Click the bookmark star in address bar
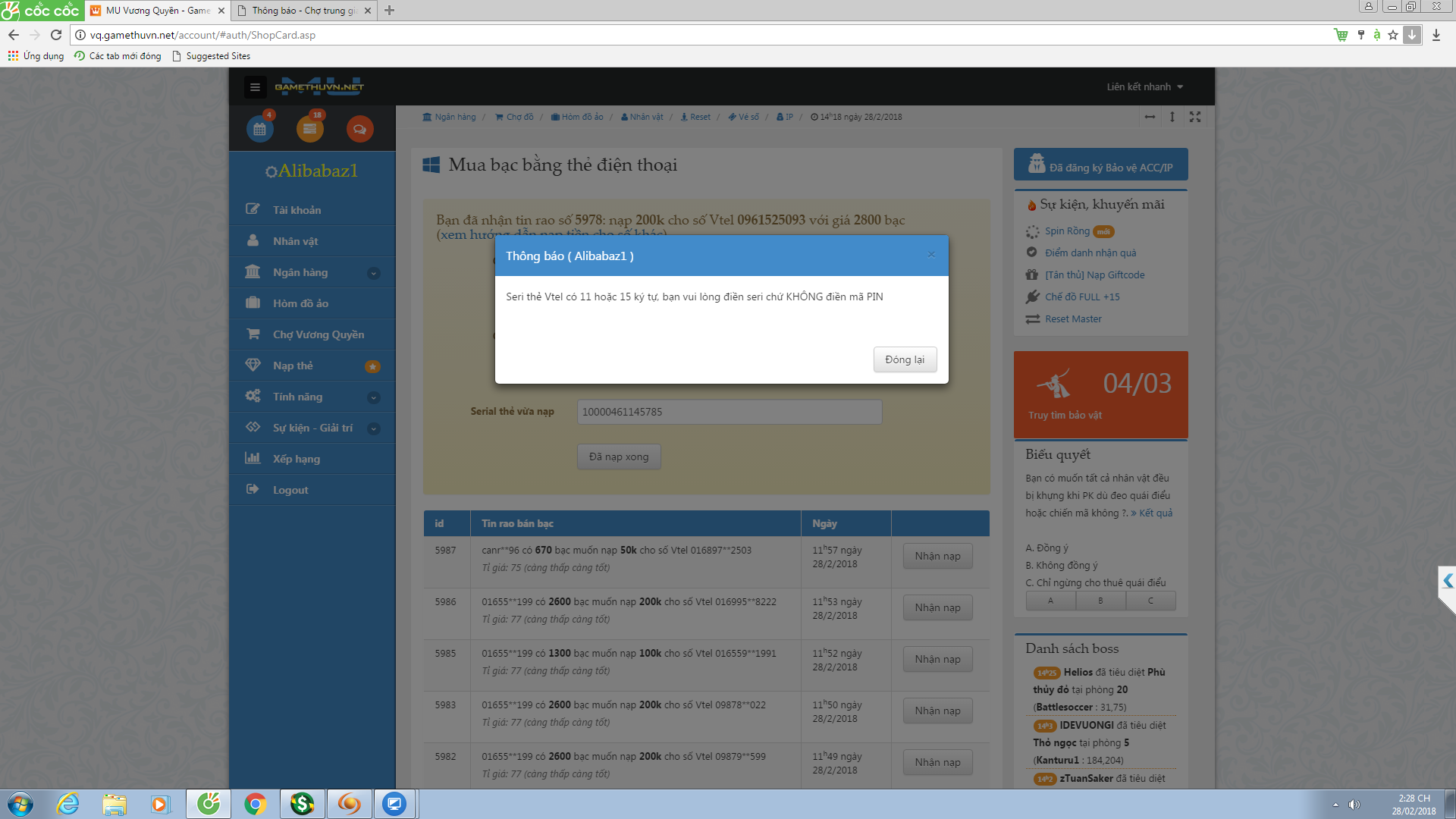Viewport: 1456px width, 819px height. tap(1393, 35)
